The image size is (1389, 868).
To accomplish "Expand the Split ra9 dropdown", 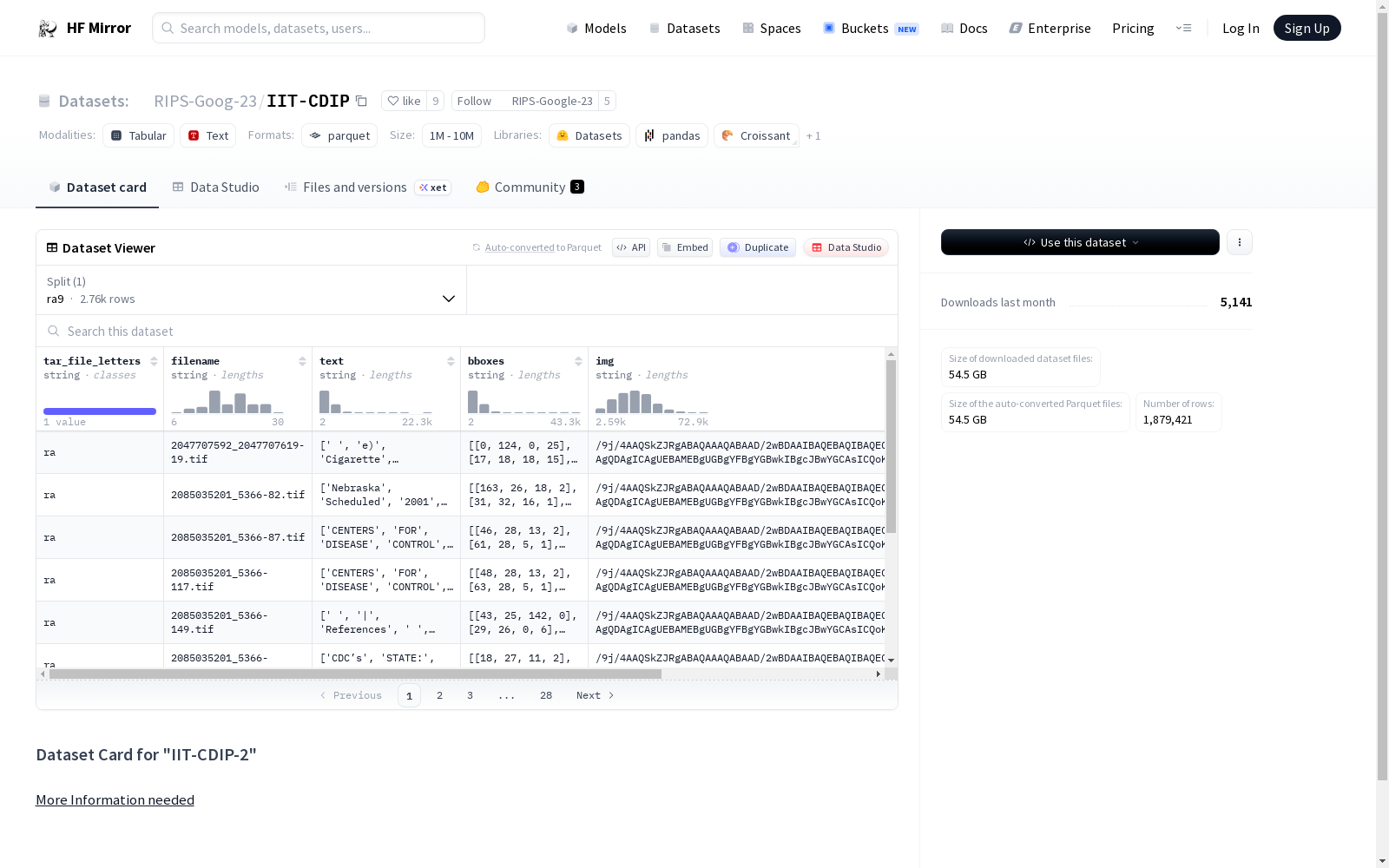I will 252,290.
